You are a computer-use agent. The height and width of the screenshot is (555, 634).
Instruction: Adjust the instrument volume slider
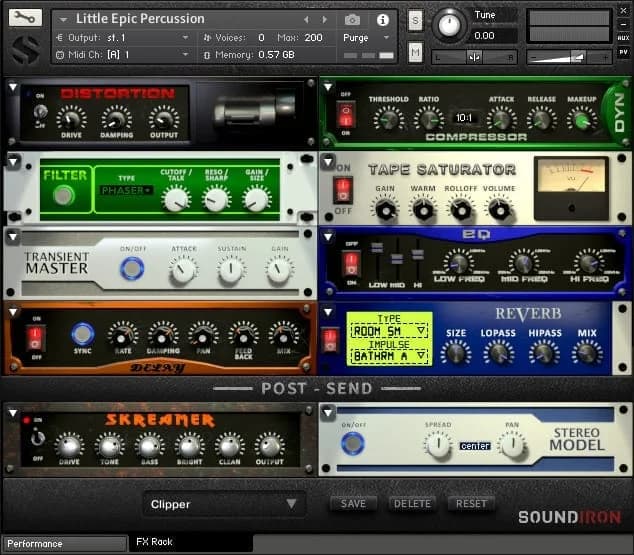coord(569,57)
